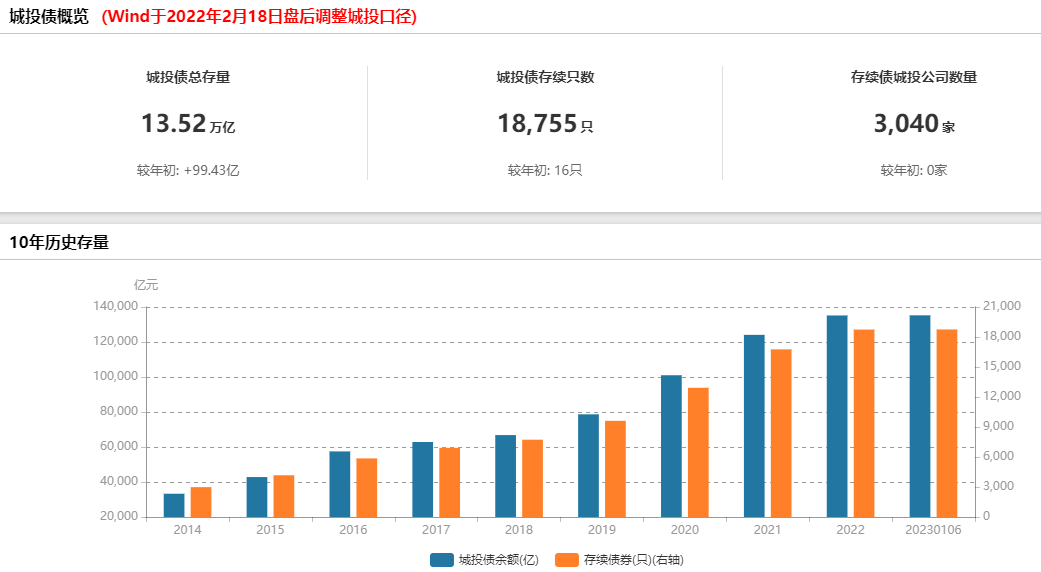Select the orange 2014 bar
1041x572 pixels.
201,502
